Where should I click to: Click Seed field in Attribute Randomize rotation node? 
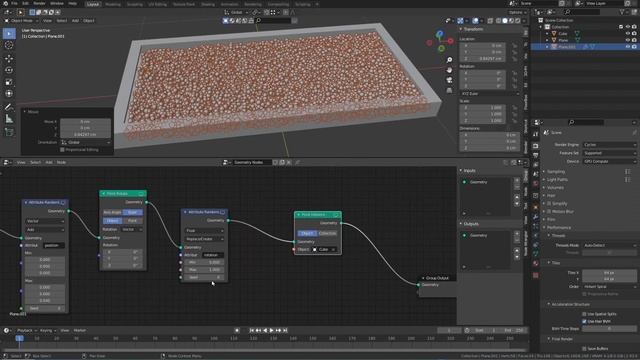(204, 277)
